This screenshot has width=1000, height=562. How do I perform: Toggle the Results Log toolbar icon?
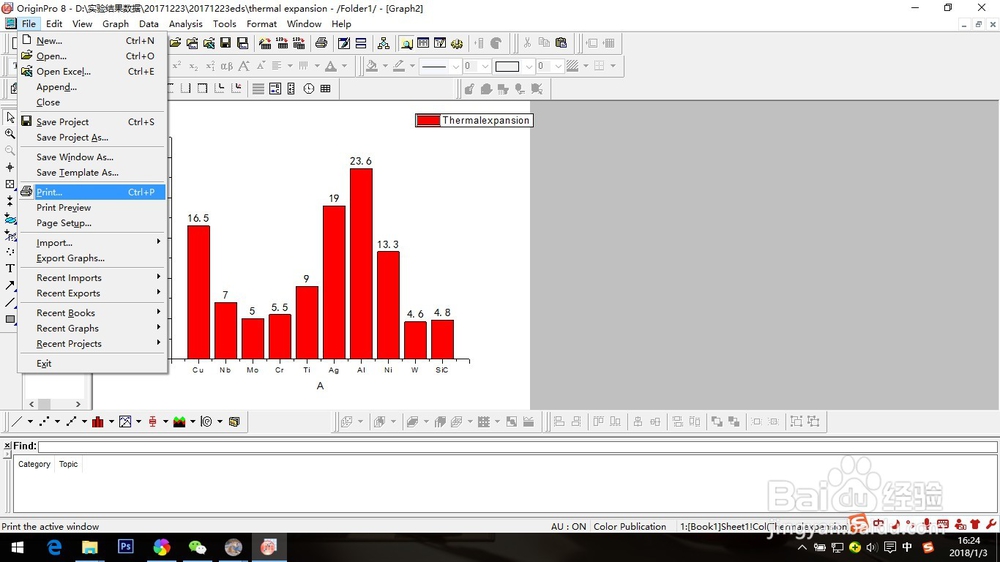[x=423, y=43]
